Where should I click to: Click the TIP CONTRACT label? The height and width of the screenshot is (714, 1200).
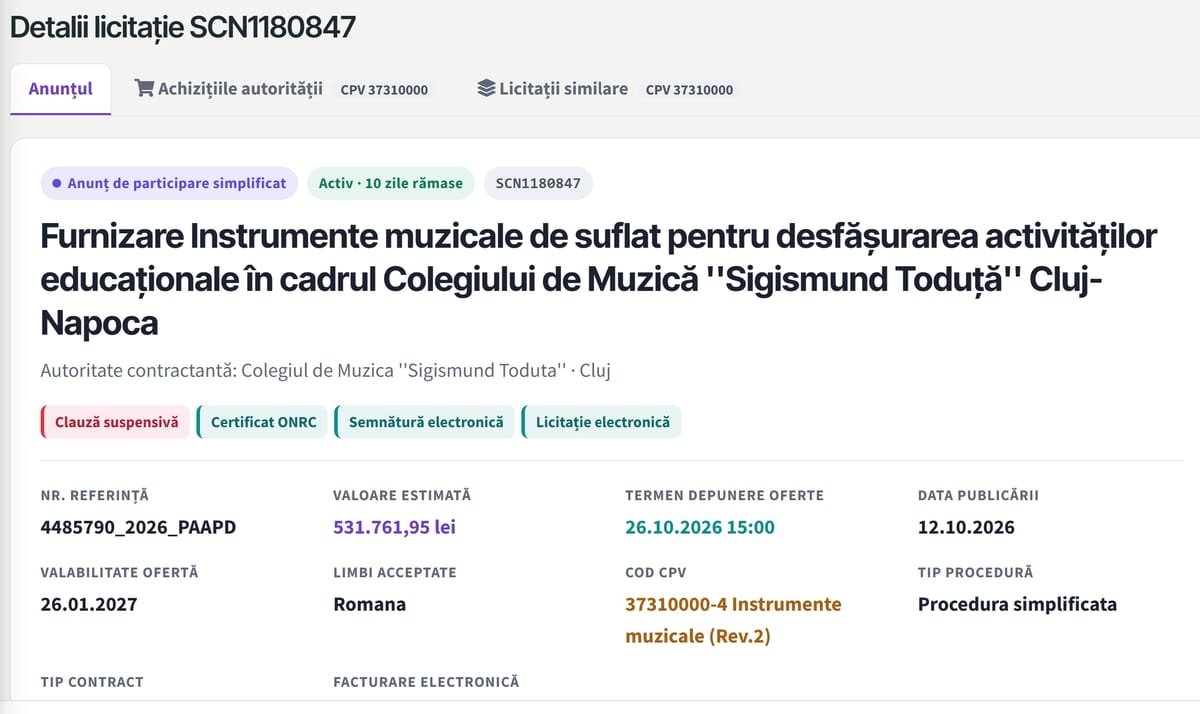coord(92,682)
